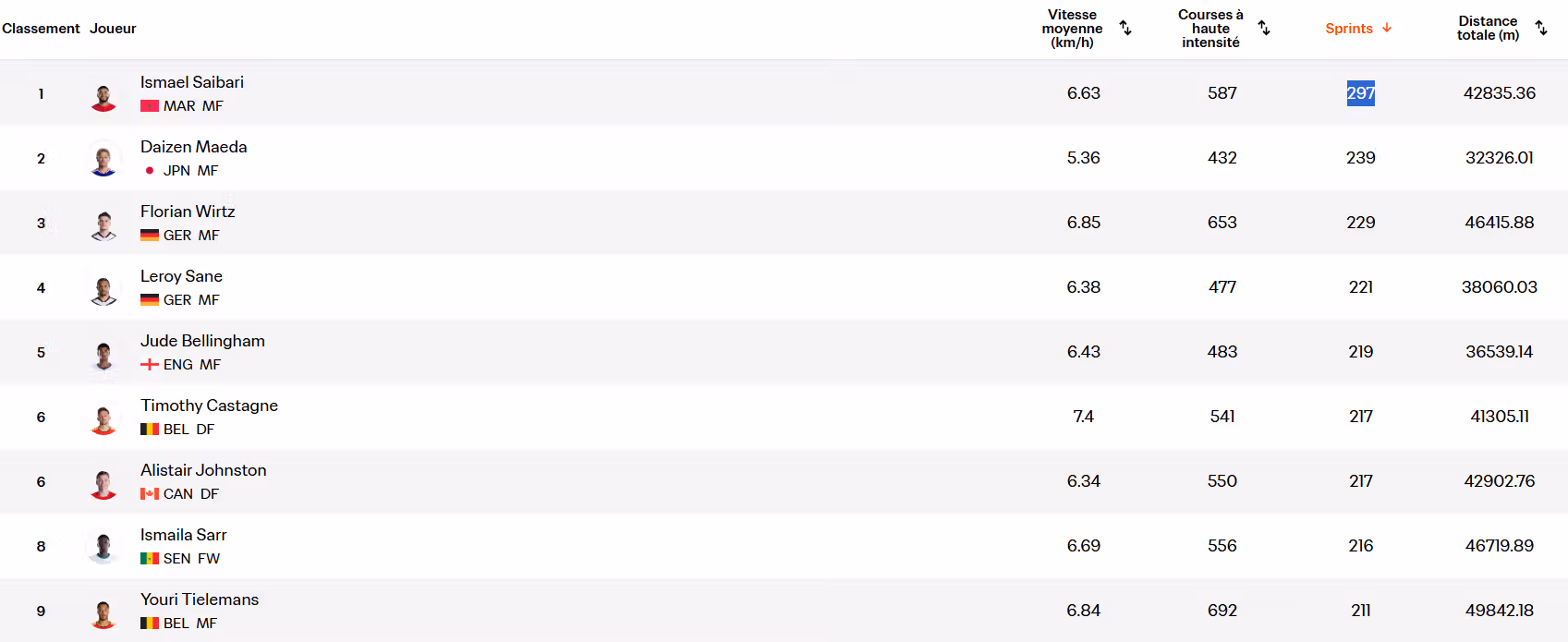Select the Ismaila Sarr row name
Viewport: 1568px width, 642px height.
click(183, 535)
